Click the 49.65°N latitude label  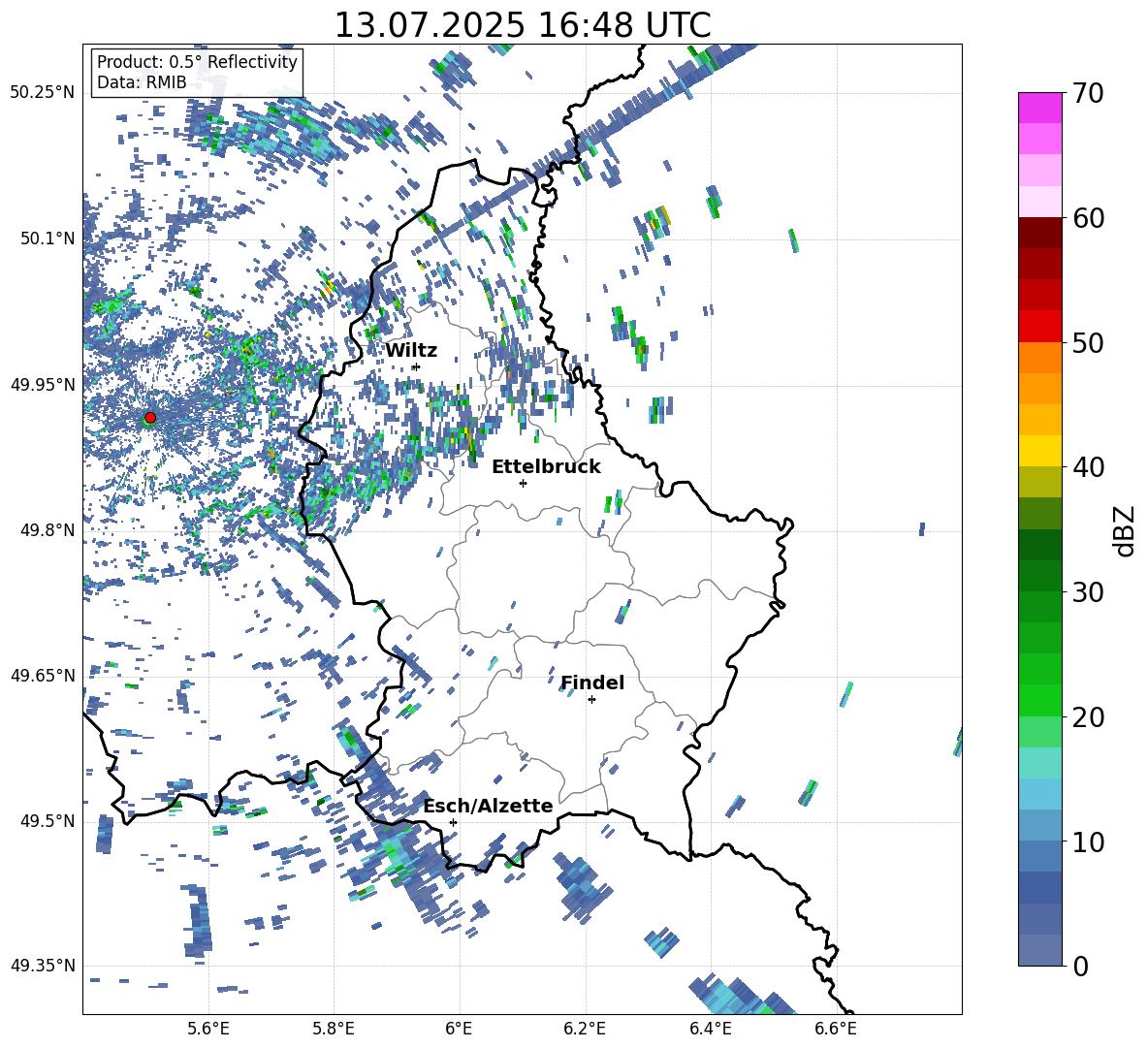coord(43,675)
